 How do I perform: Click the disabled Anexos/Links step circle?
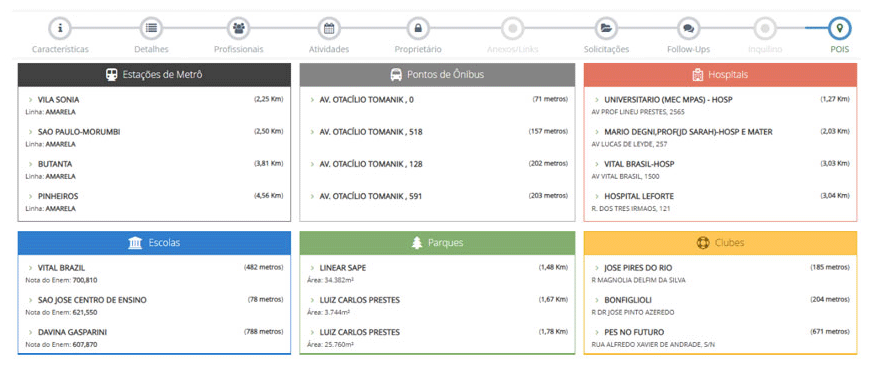point(512,28)
